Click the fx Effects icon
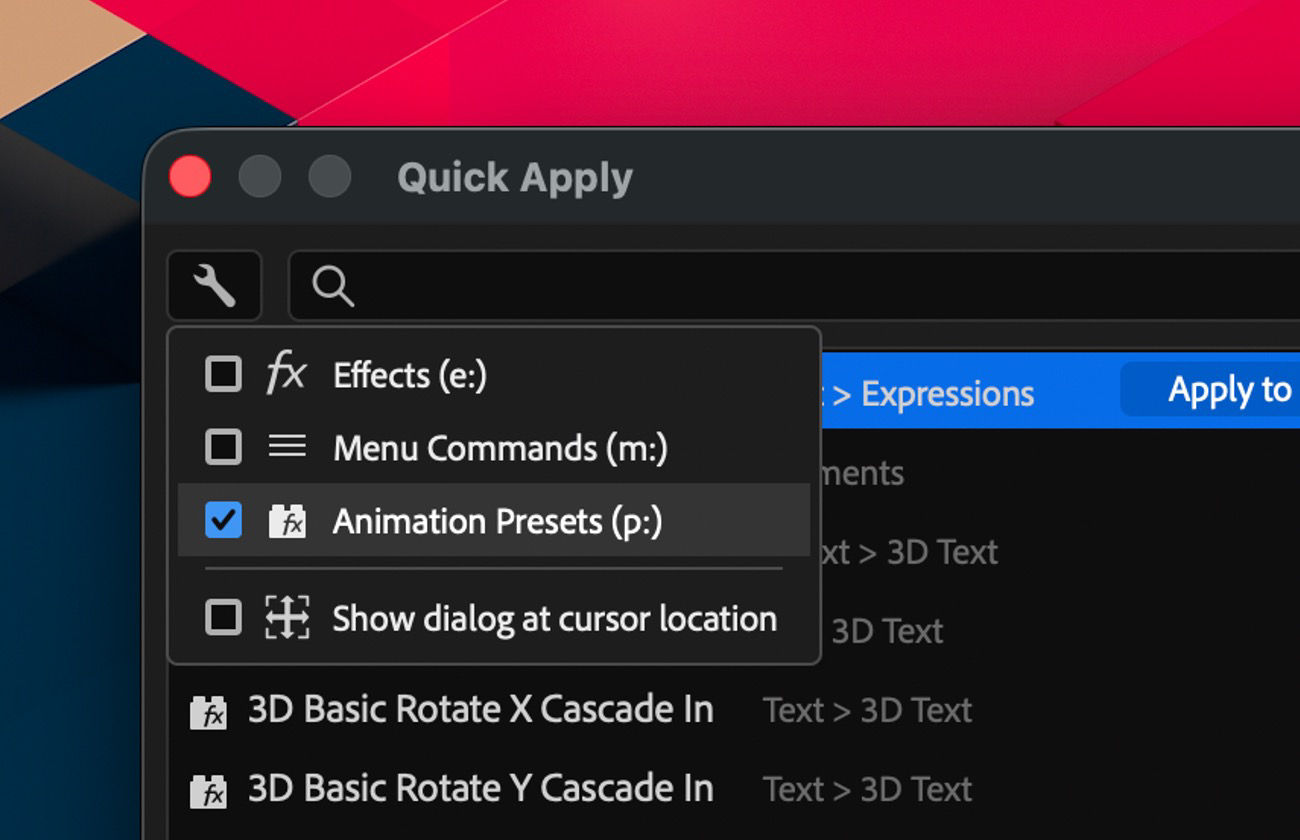Image resolution: width=1300 pixels, height=840 pixels. [286, 375]
